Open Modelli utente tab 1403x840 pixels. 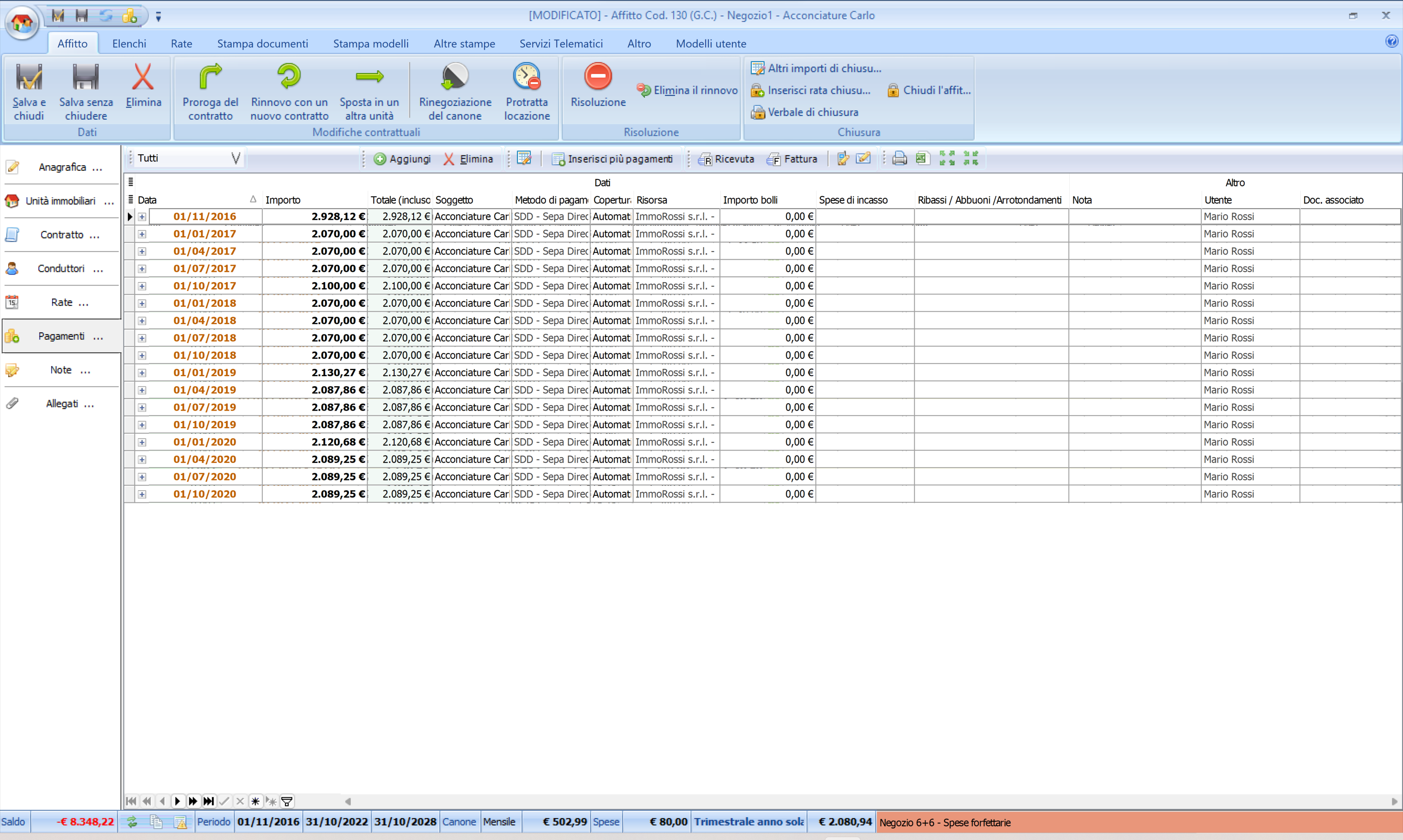point(710,43)
